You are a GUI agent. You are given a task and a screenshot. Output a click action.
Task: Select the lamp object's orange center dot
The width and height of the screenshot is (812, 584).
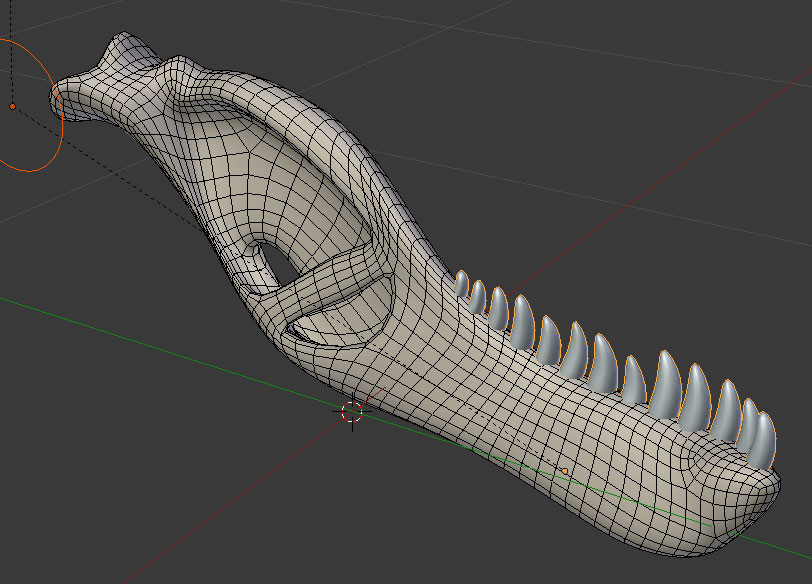click(x=12, y=107)
